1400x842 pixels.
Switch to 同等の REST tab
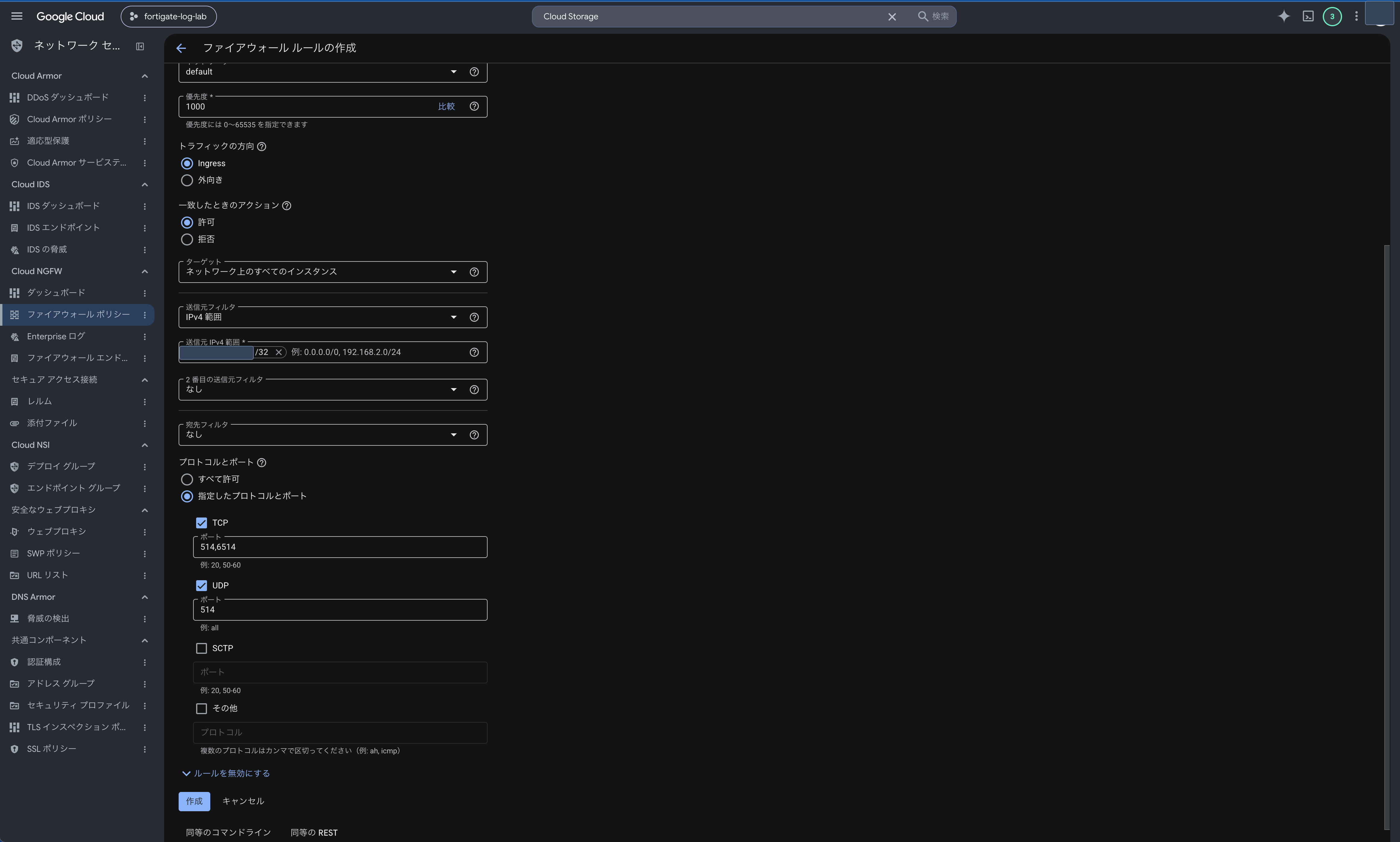pyautogui.click(x=314, y=833)
